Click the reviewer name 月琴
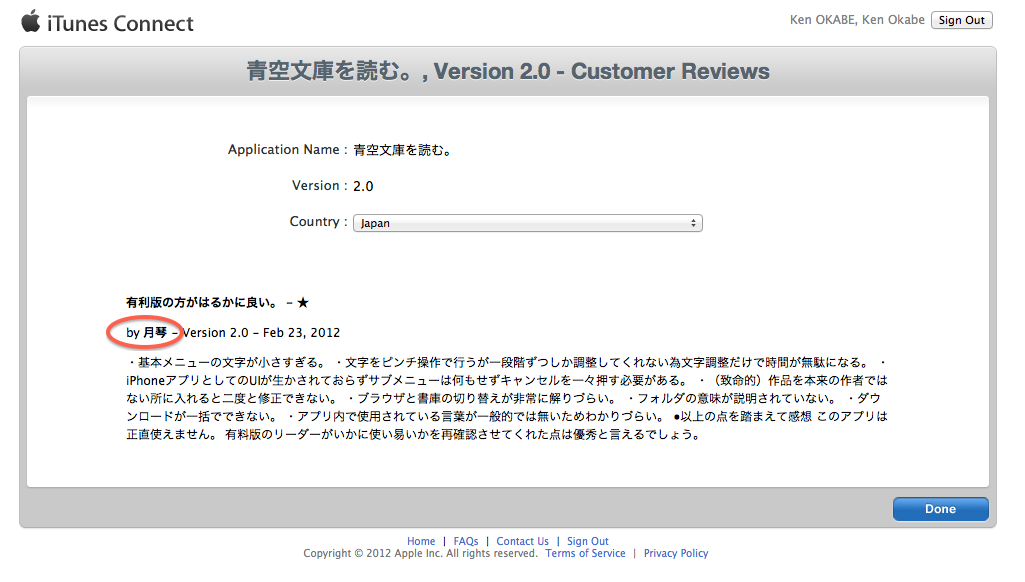The width and height of the screenshot is (1025, 582). click(x=155, y=333)
